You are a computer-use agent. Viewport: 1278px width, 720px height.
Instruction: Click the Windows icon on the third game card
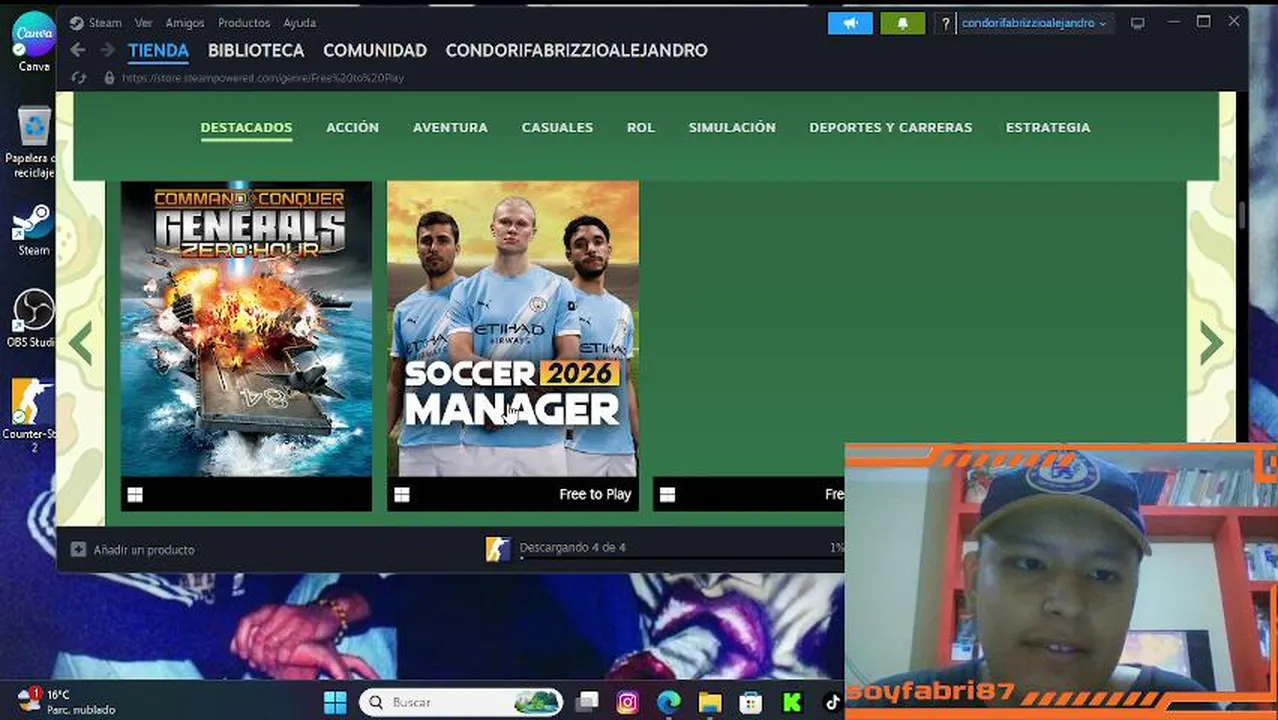click(668, 494)
